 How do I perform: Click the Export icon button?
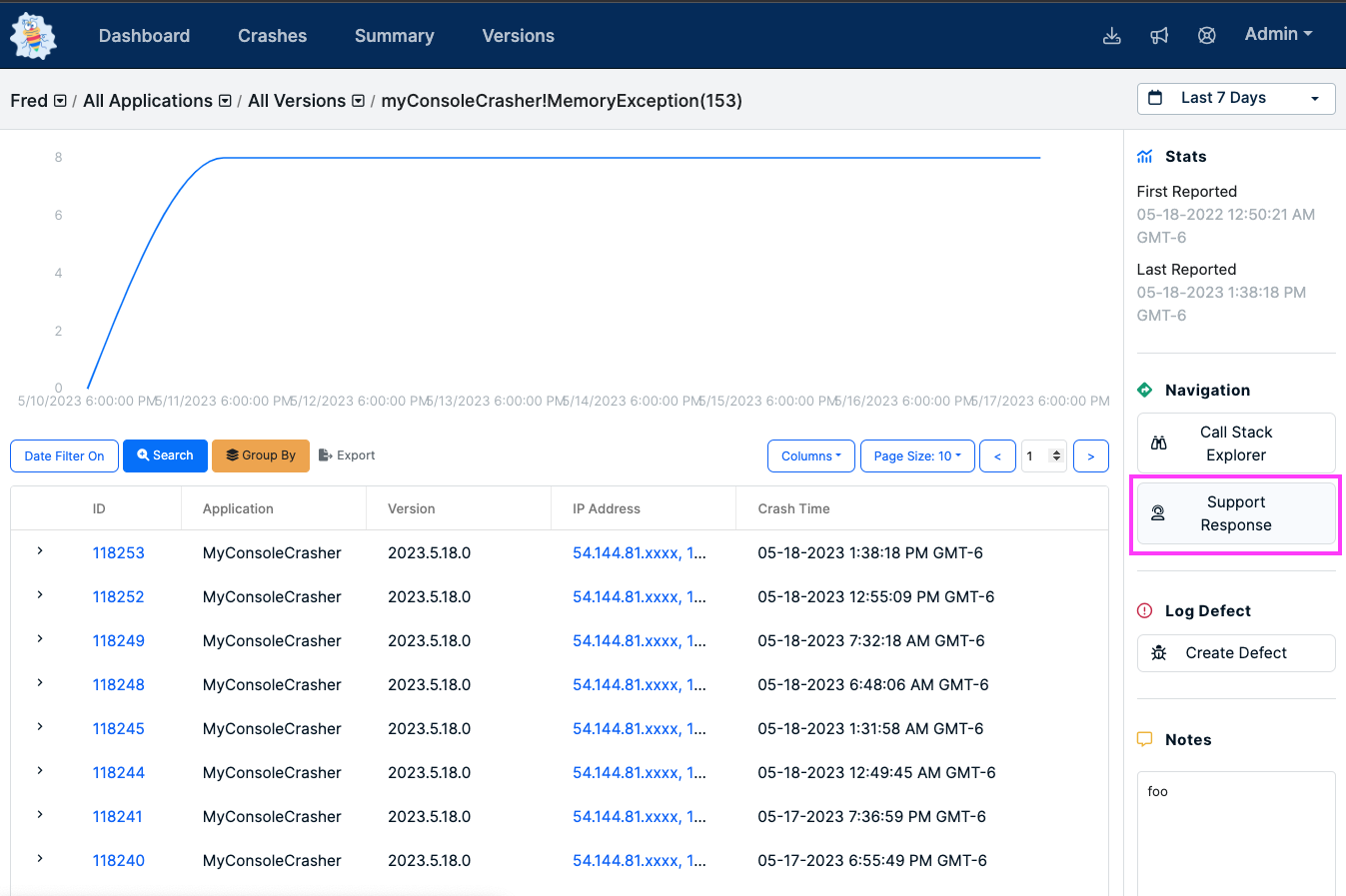pos(346,455)
